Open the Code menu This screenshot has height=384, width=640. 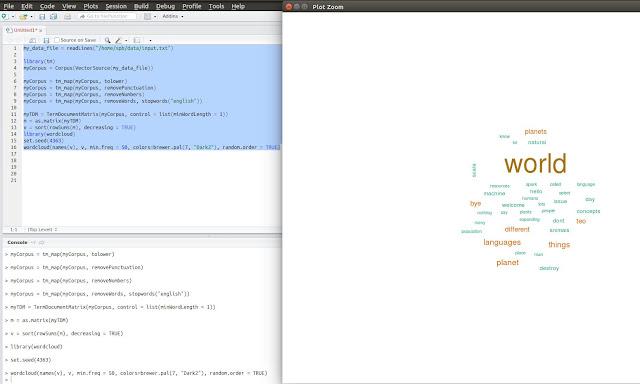47,6
